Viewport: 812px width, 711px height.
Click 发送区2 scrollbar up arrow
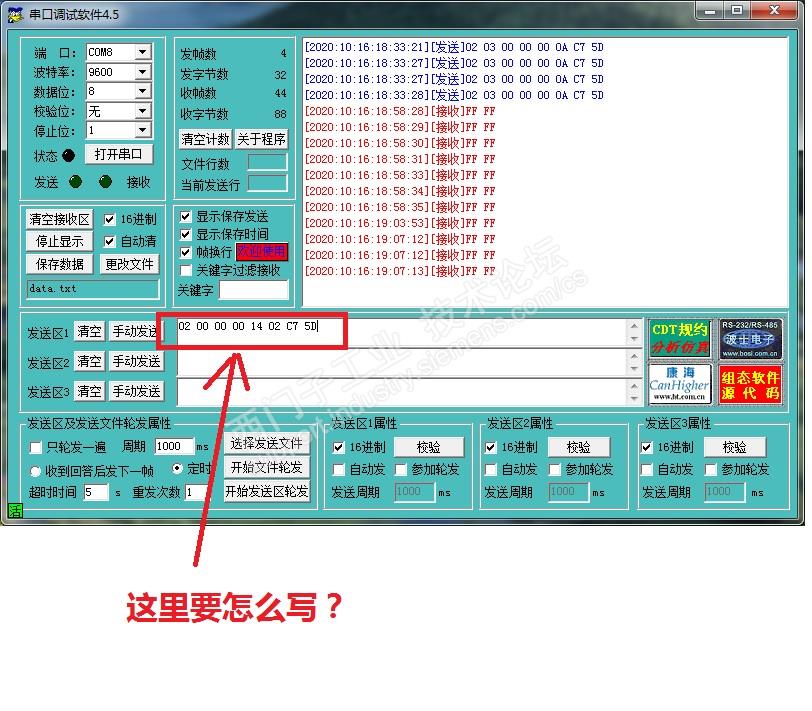click(x=634, y=356)
